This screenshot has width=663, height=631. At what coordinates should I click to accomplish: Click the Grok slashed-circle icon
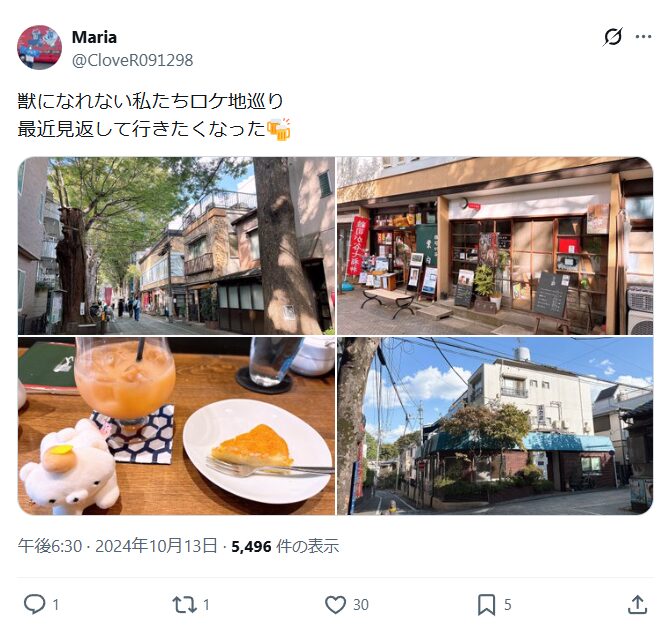point(613,37)
